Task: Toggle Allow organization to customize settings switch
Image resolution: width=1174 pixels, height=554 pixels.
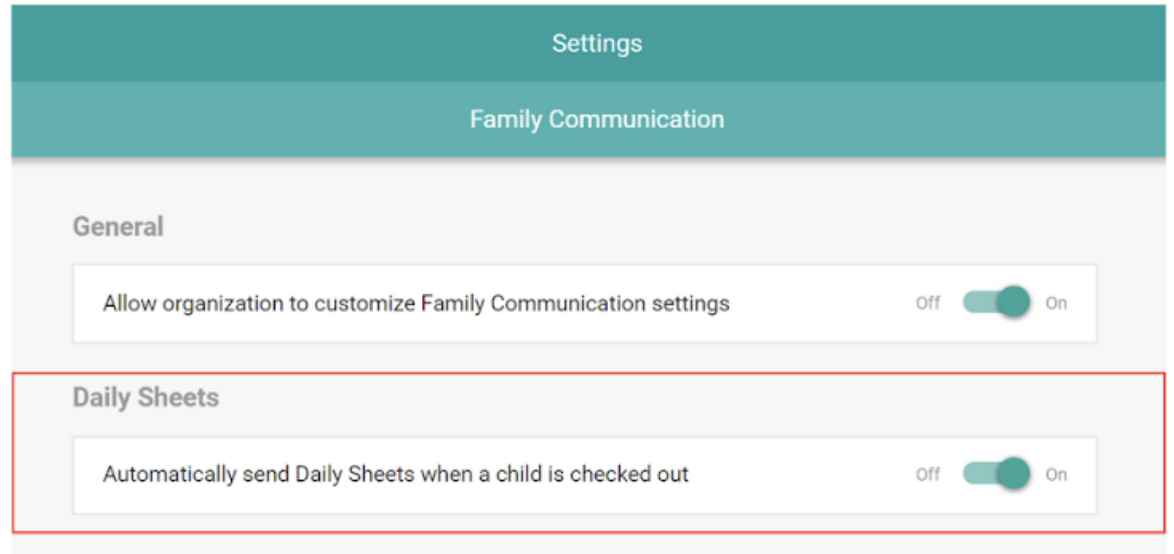Action: tap(996, 303)
